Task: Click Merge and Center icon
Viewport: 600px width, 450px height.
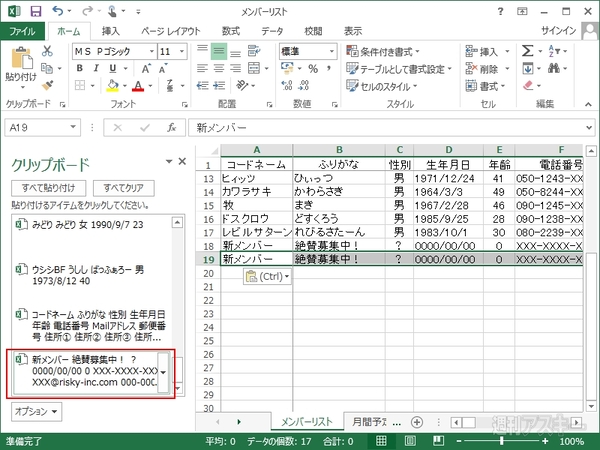Action: (254, 68)
